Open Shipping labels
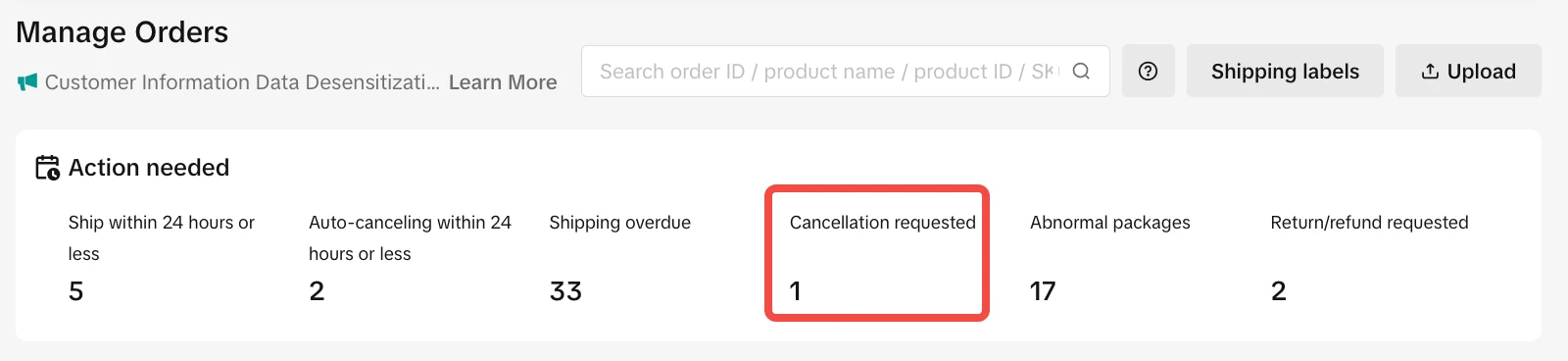 [1285, 71]
